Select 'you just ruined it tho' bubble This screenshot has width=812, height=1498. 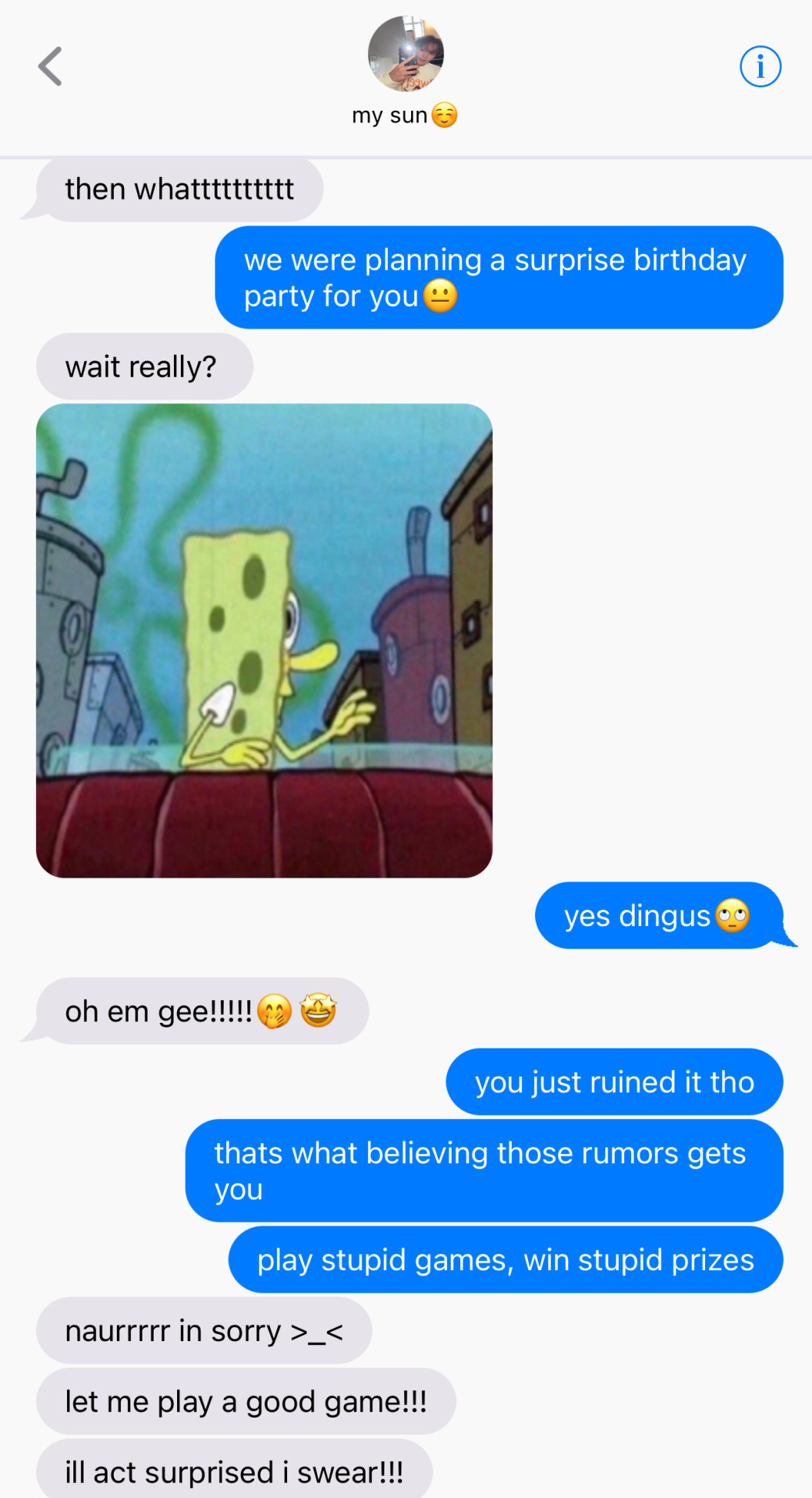[x=615, y=1082]
